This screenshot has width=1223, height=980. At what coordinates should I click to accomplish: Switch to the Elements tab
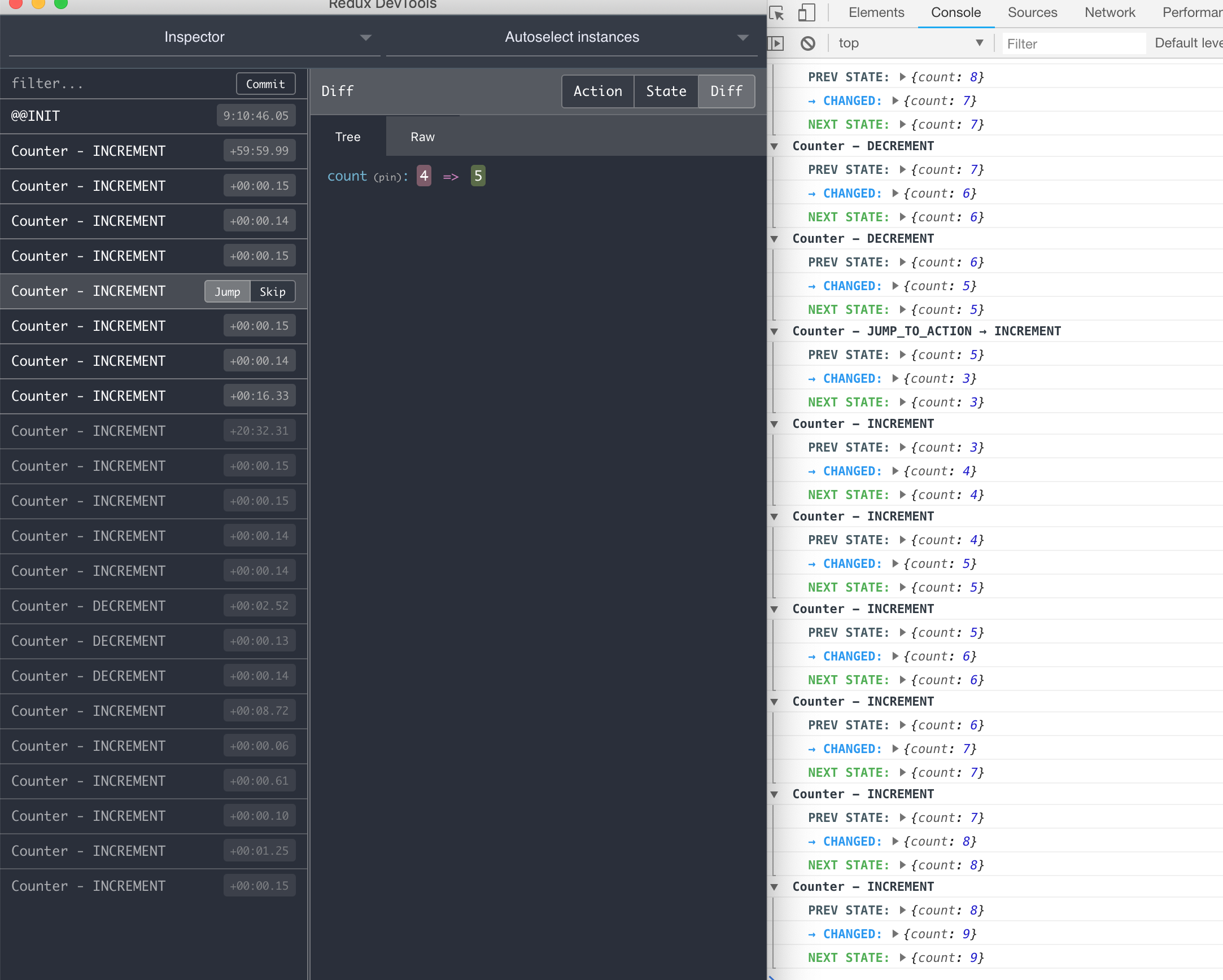pyautogui.click(x=876, y=12)
